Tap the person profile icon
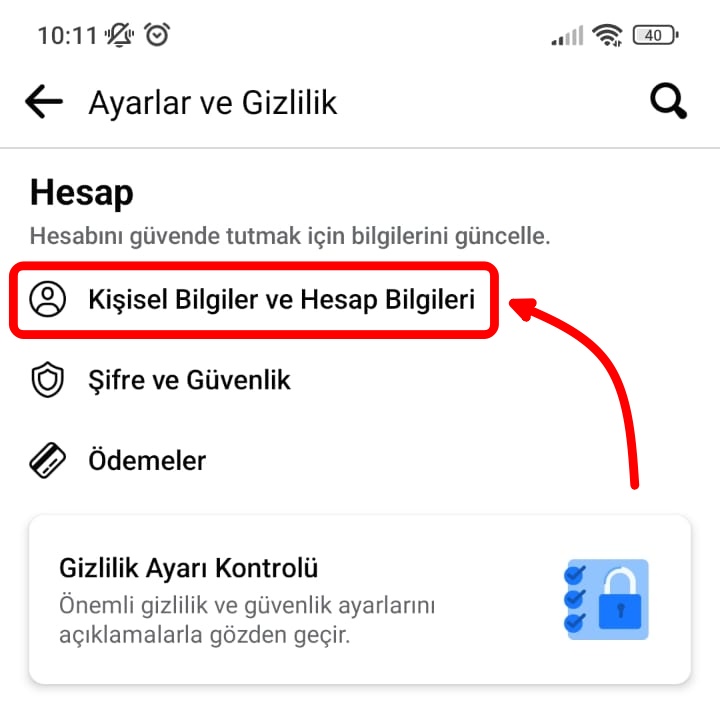 47,299
